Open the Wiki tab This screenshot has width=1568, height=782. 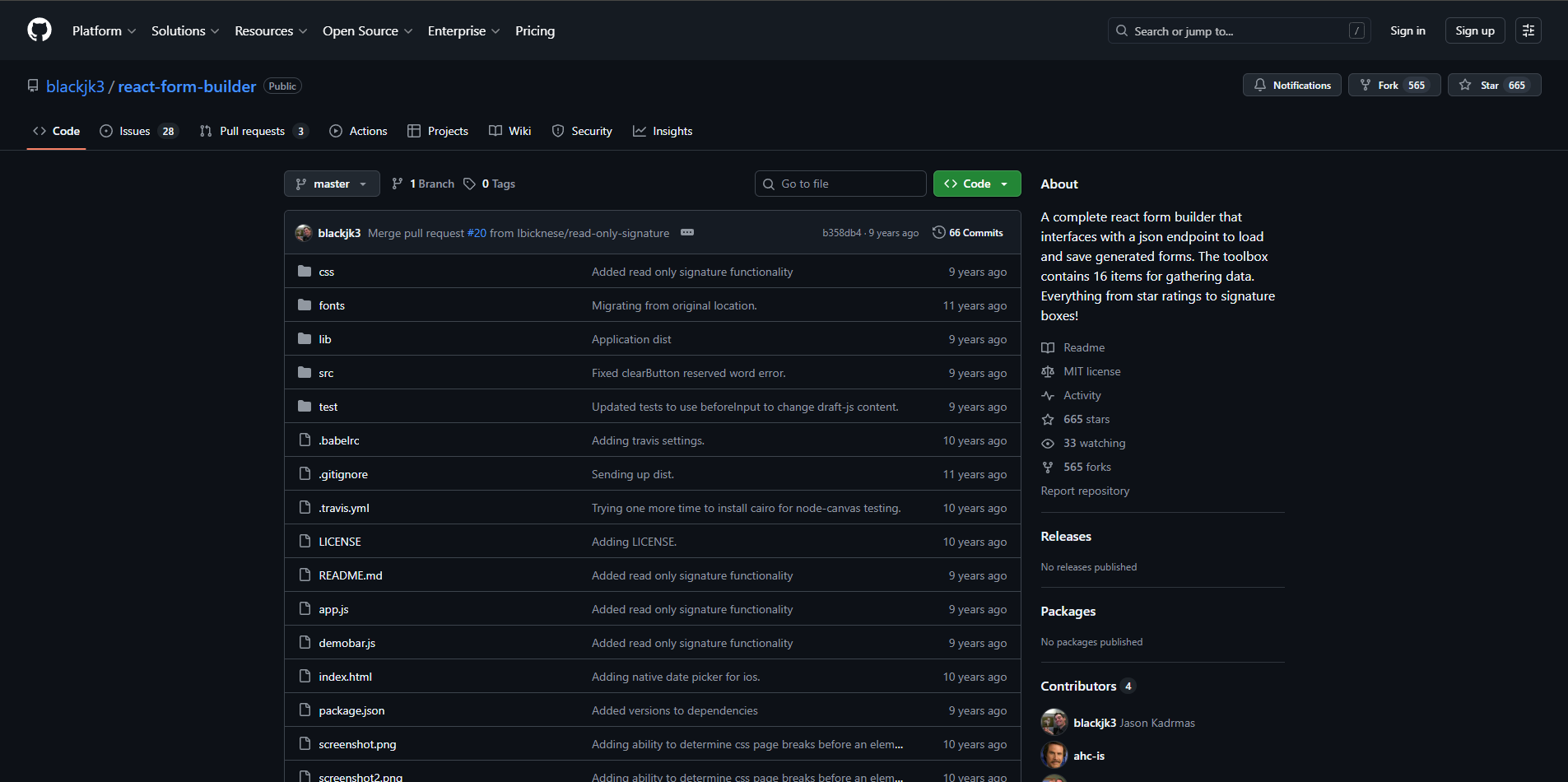(509, 131)
